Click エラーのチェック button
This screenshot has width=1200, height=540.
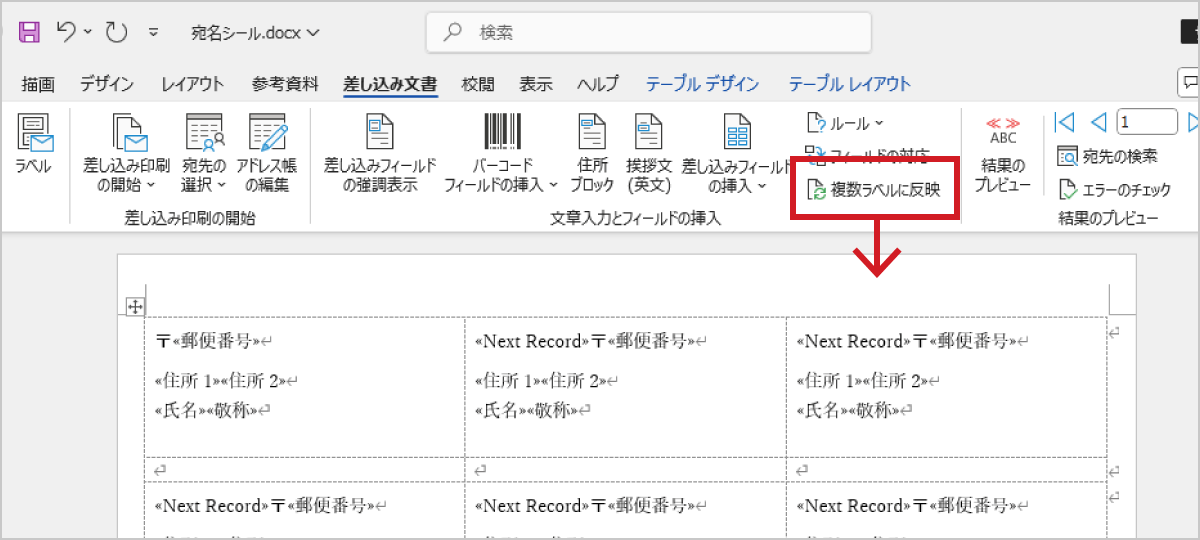[1114, 189]
